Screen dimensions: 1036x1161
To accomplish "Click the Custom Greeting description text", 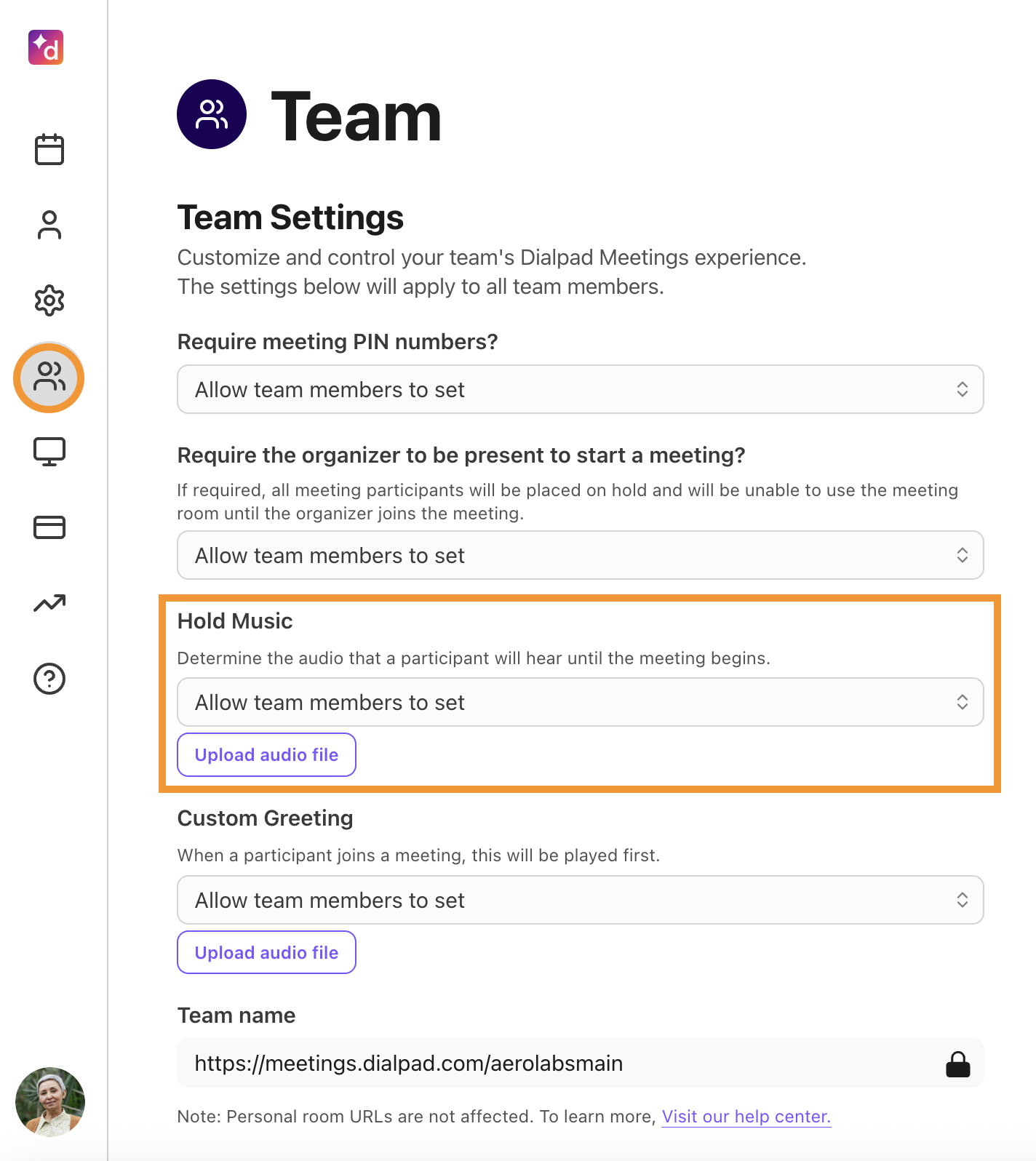I will click(x=418, y=855).
